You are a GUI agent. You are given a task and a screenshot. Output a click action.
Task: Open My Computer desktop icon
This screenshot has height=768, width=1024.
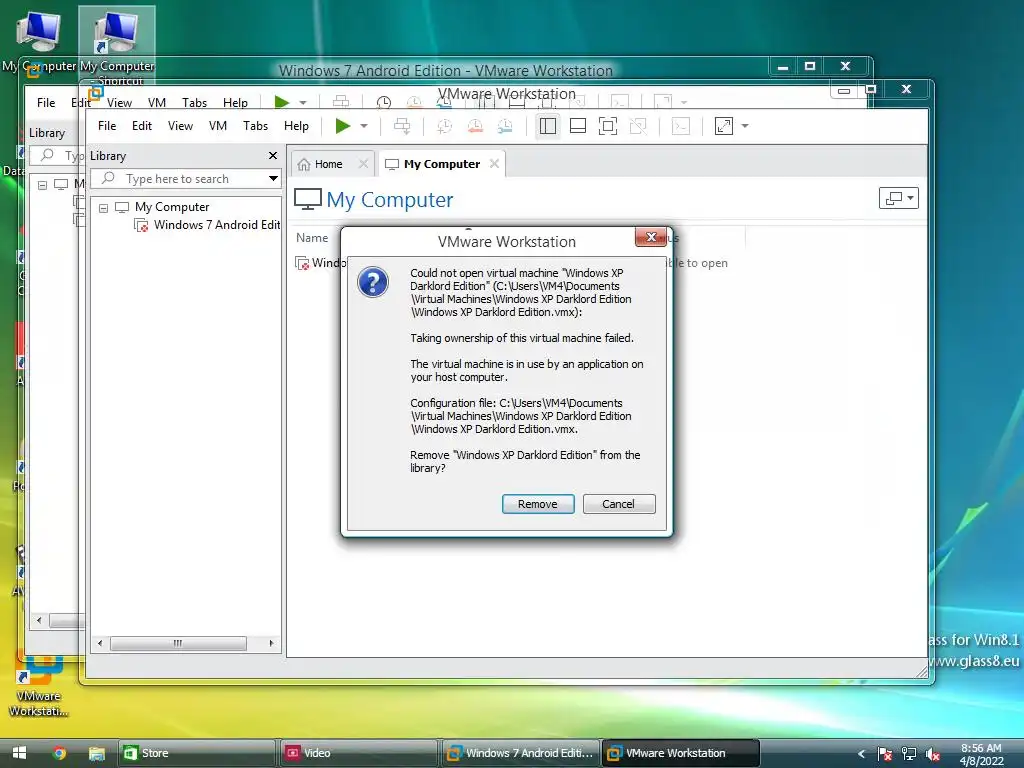[39, 40]
